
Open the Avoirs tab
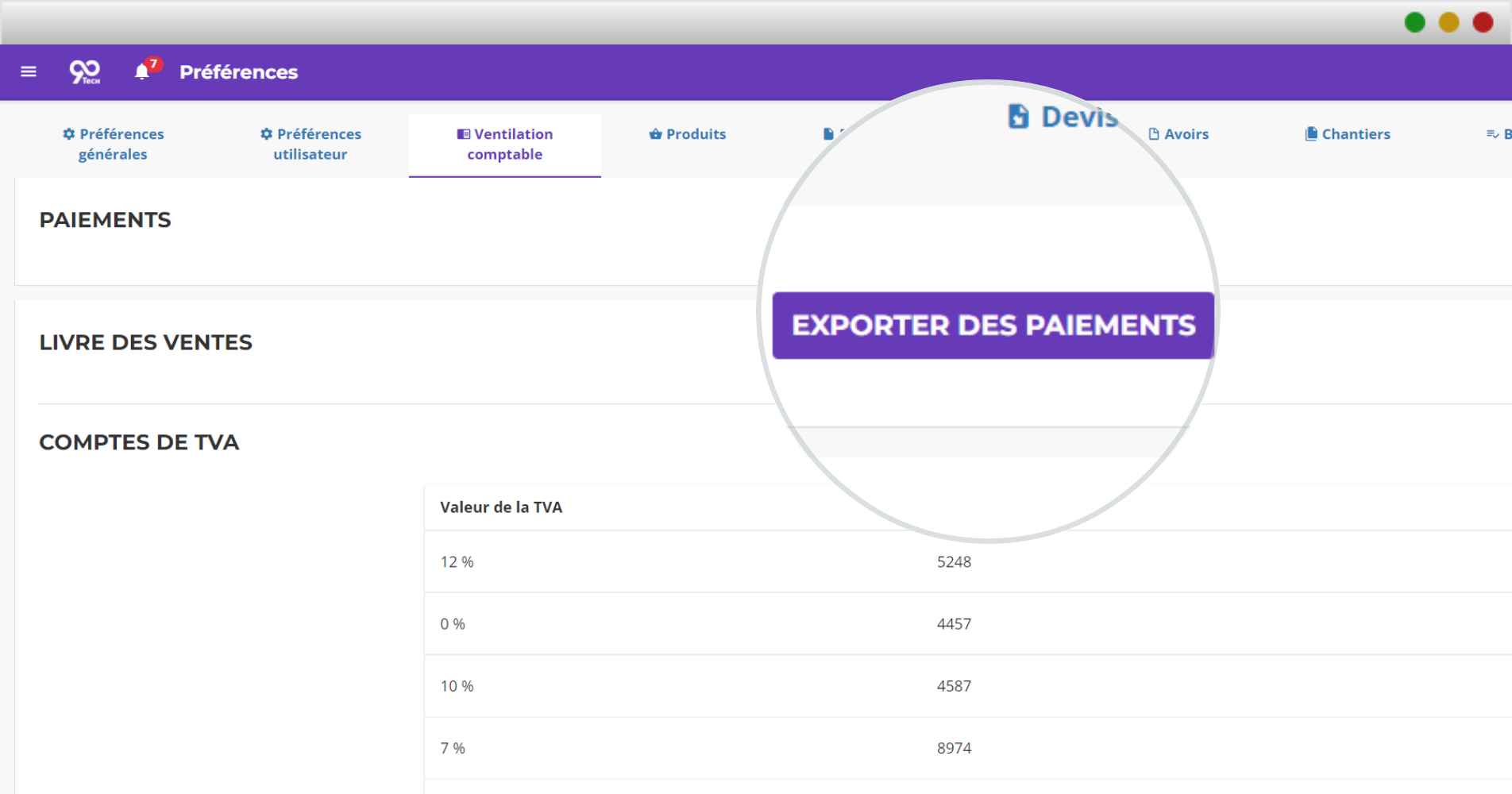coord(1179,134)
